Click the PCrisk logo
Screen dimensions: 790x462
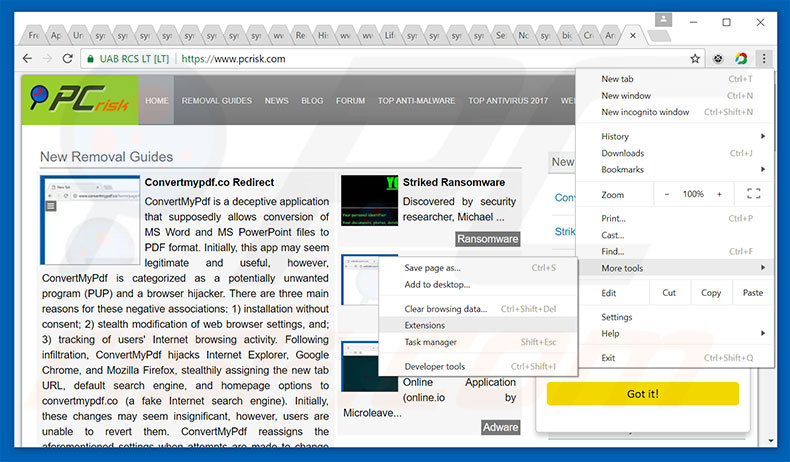tap(78, 101)
